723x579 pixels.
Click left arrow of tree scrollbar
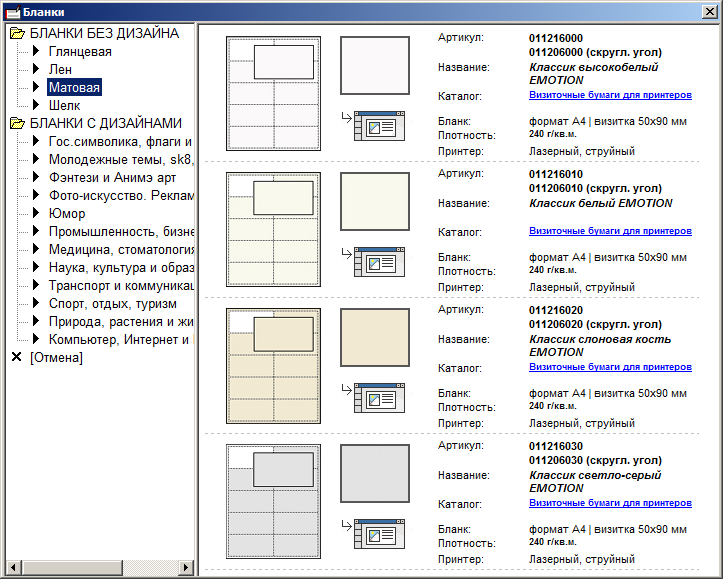point(14,567)
